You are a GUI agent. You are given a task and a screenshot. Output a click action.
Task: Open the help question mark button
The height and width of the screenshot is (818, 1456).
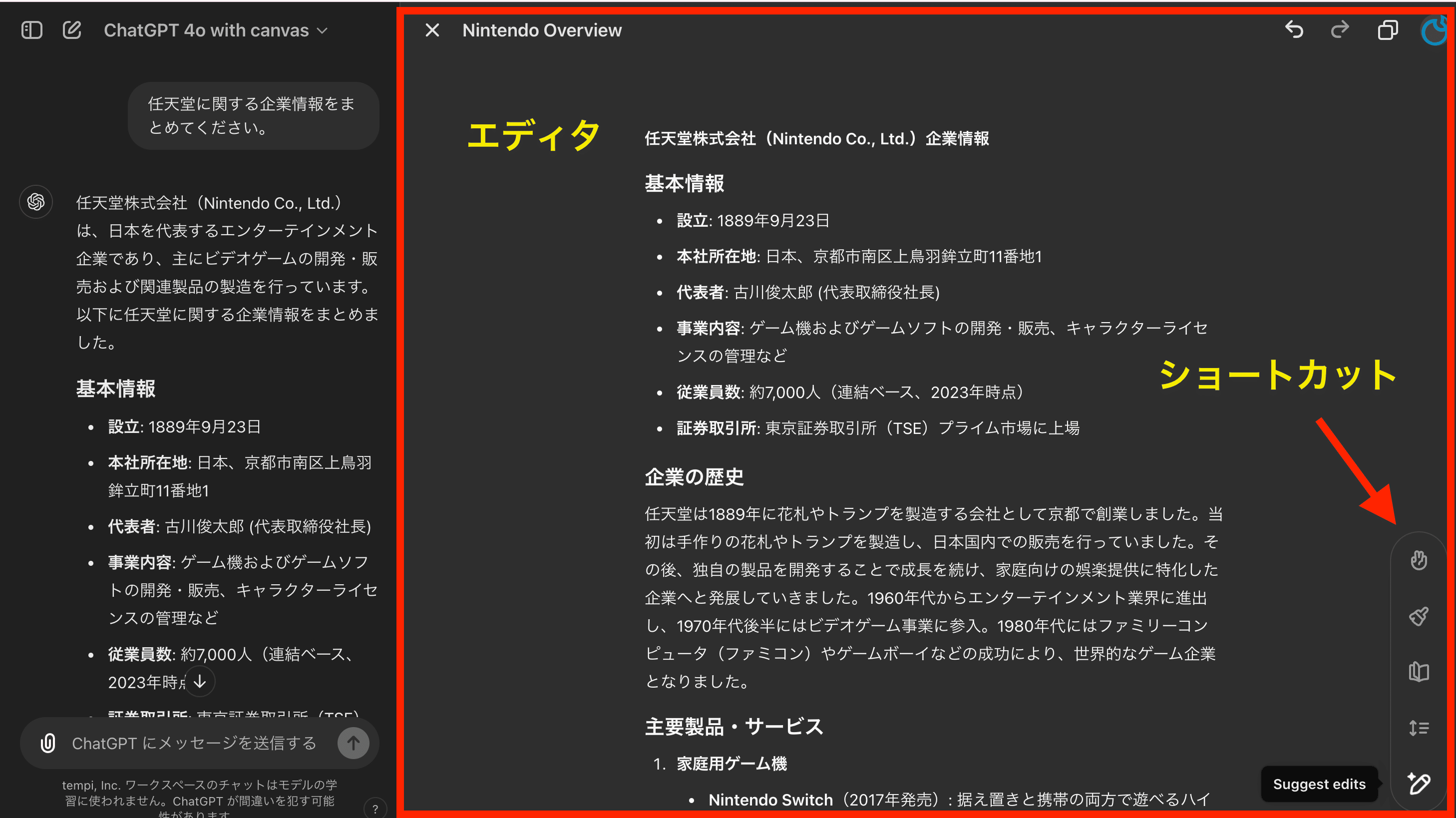(375, 809)
